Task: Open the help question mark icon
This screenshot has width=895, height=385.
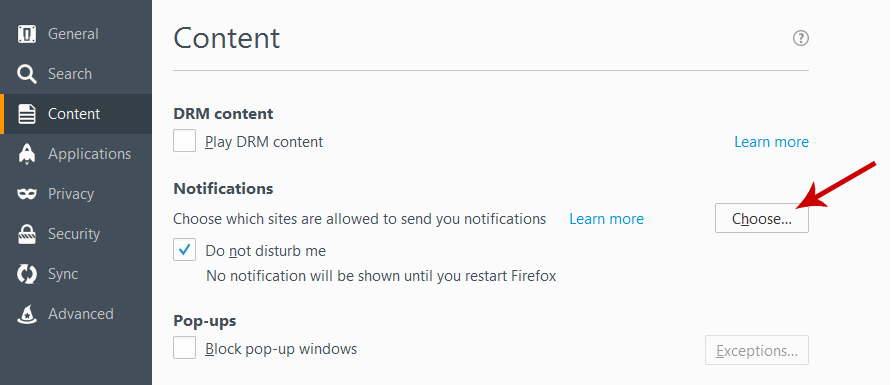Action: 801,38
